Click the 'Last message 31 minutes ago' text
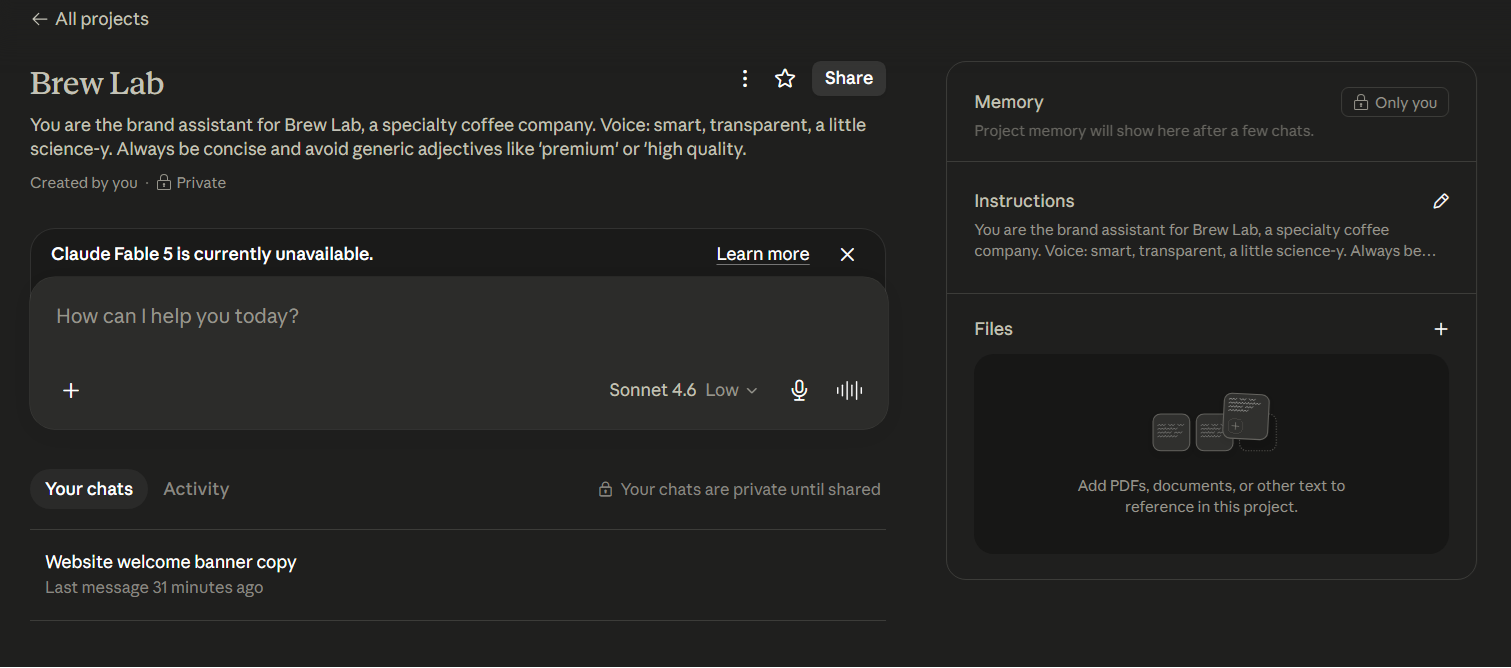The width and height of the screenshot is (1511, 668). [154, 588]
